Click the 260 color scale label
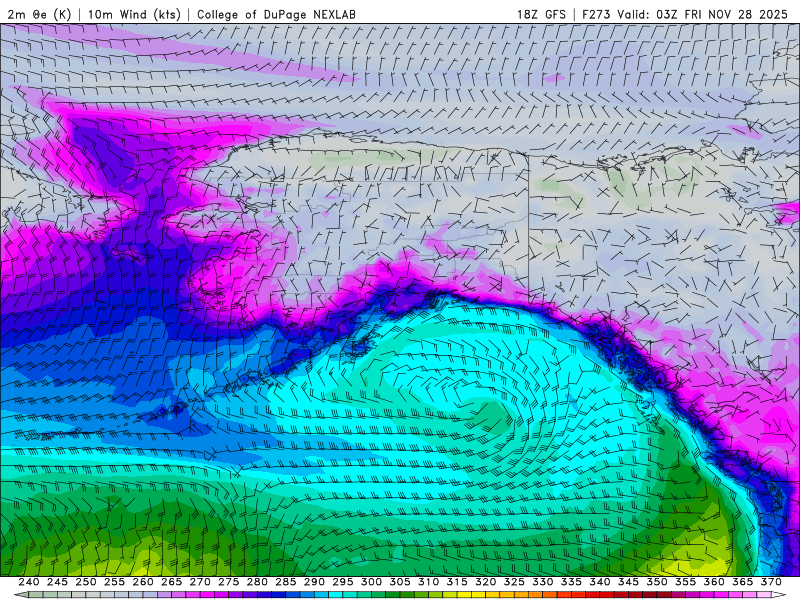 [x=143, y=582]
